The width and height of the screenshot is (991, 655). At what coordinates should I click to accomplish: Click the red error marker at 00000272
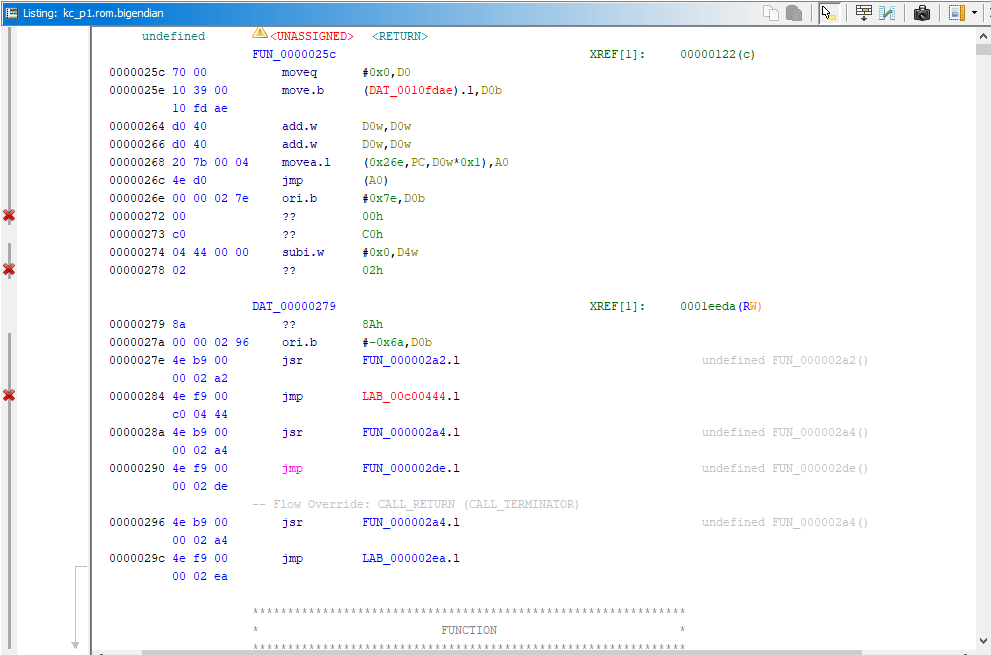[9, 216]
